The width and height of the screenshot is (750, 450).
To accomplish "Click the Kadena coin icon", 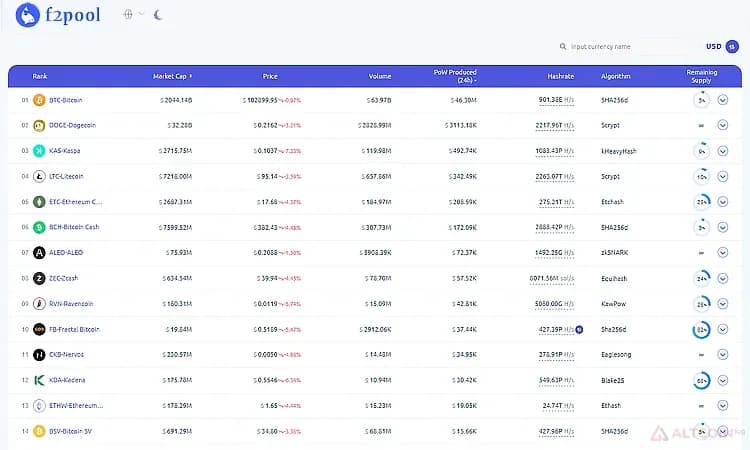I will pos(39,380).
